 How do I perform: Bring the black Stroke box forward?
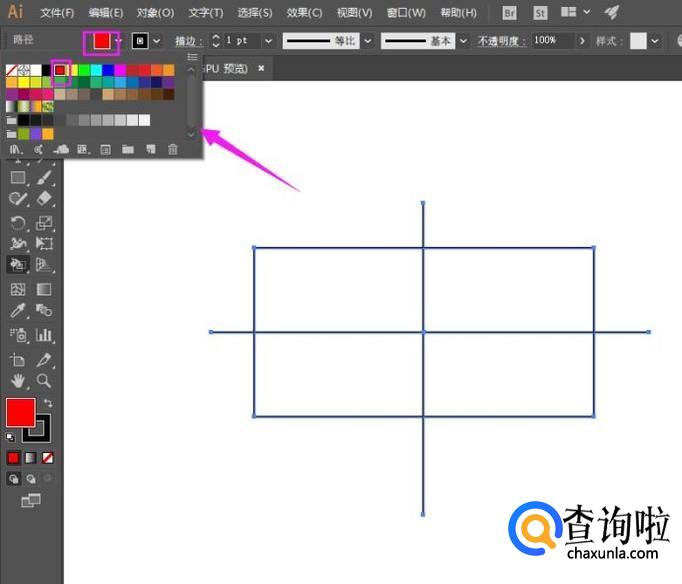(x=42, y=433)
